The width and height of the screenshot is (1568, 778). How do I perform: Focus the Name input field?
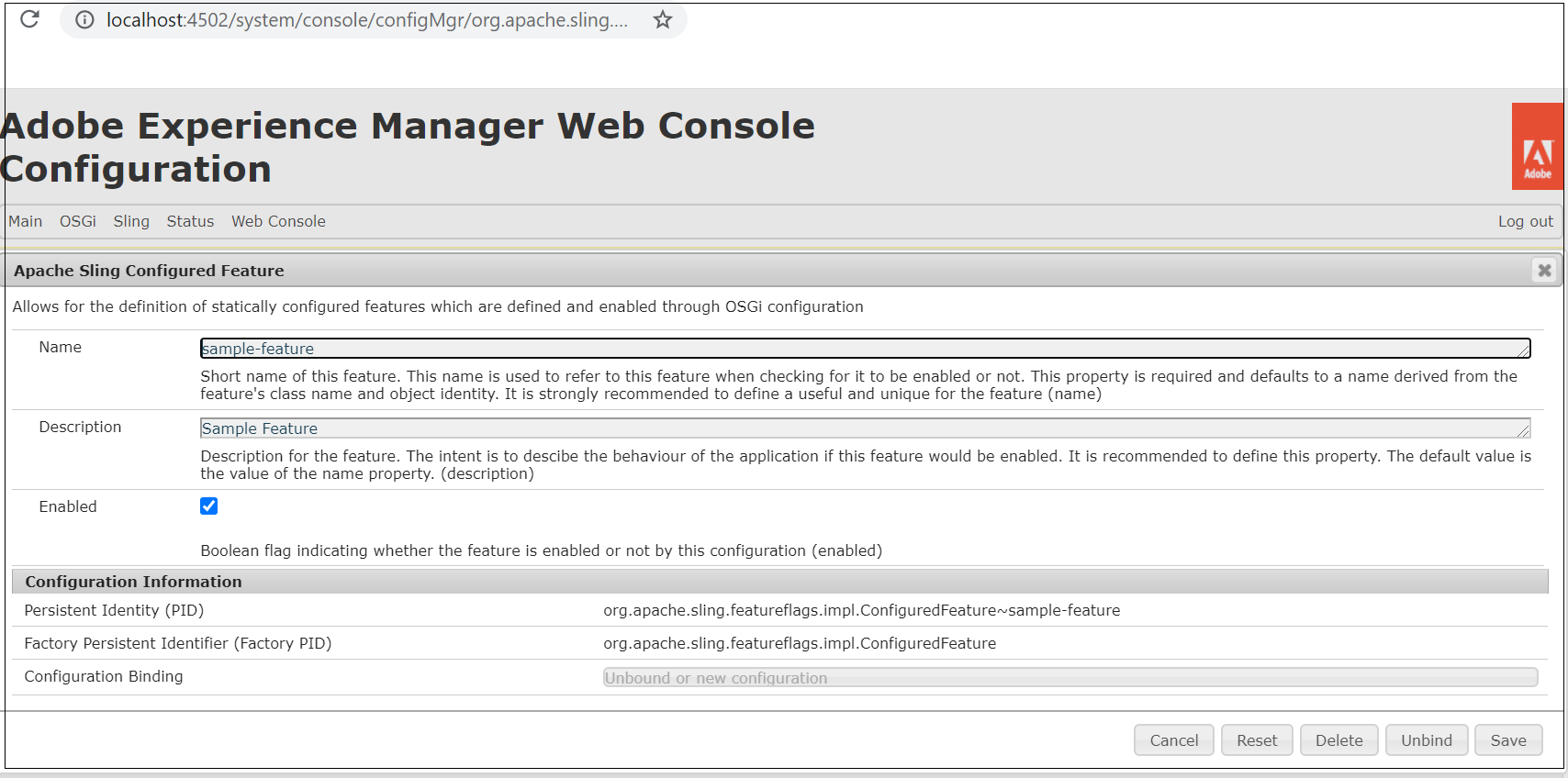point(866,349)
